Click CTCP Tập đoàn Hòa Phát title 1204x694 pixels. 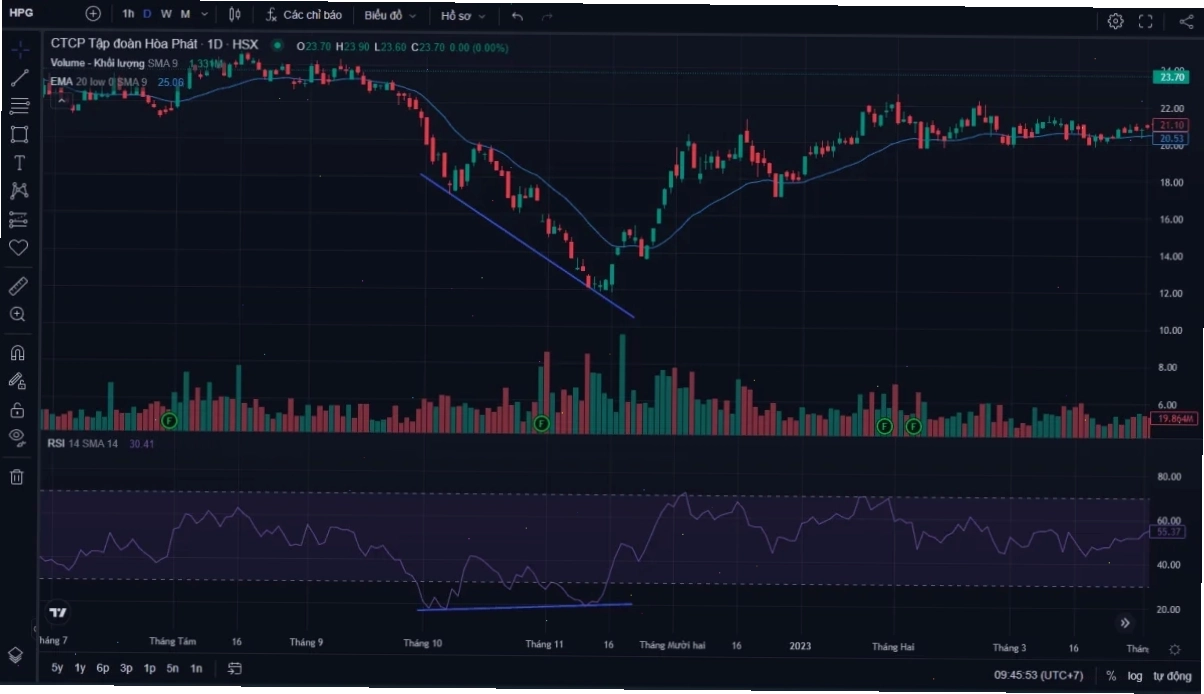click(x=124, y=45)
